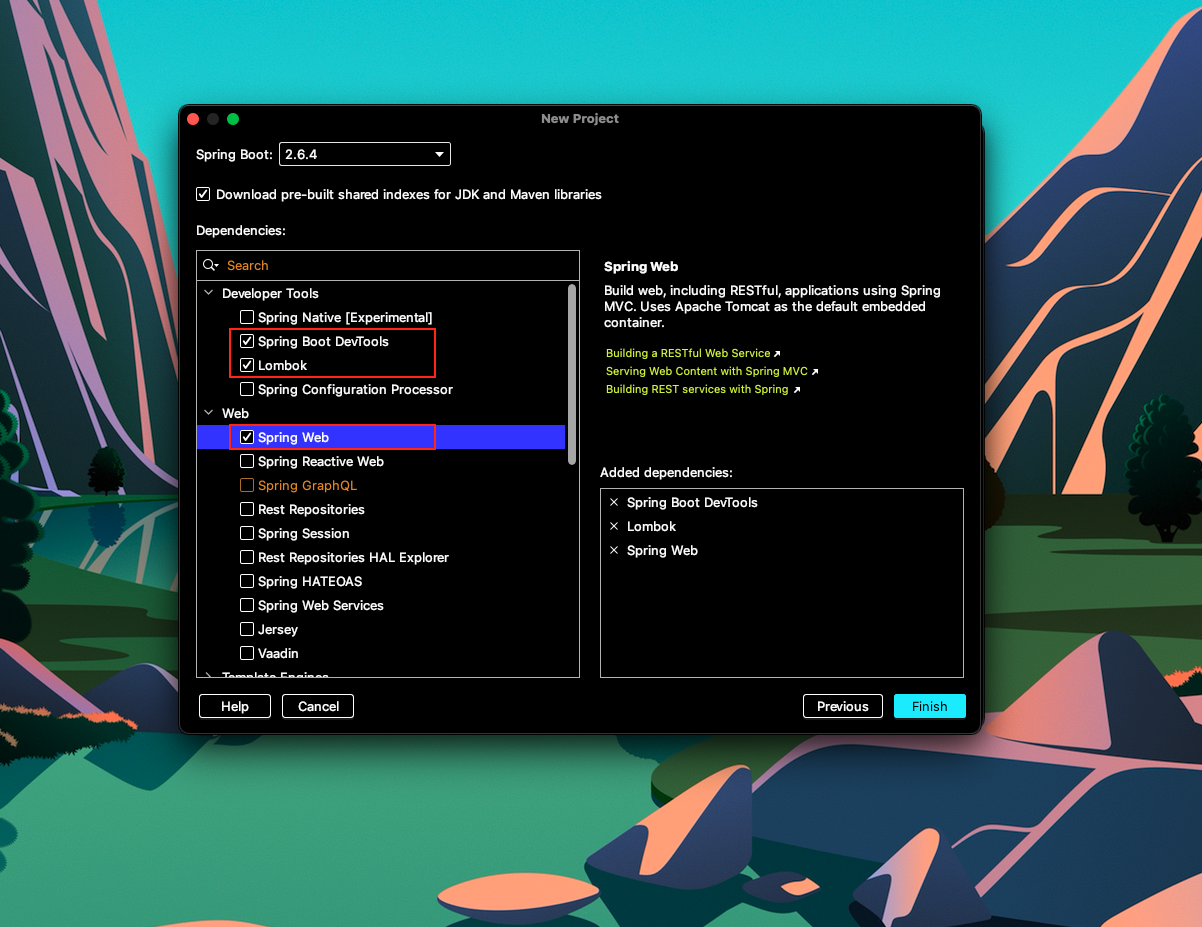Screen dimensions: 1202x927
Task: Toggle Download pre-built shared indexes checkbox
Action: [x=203, y=194]
